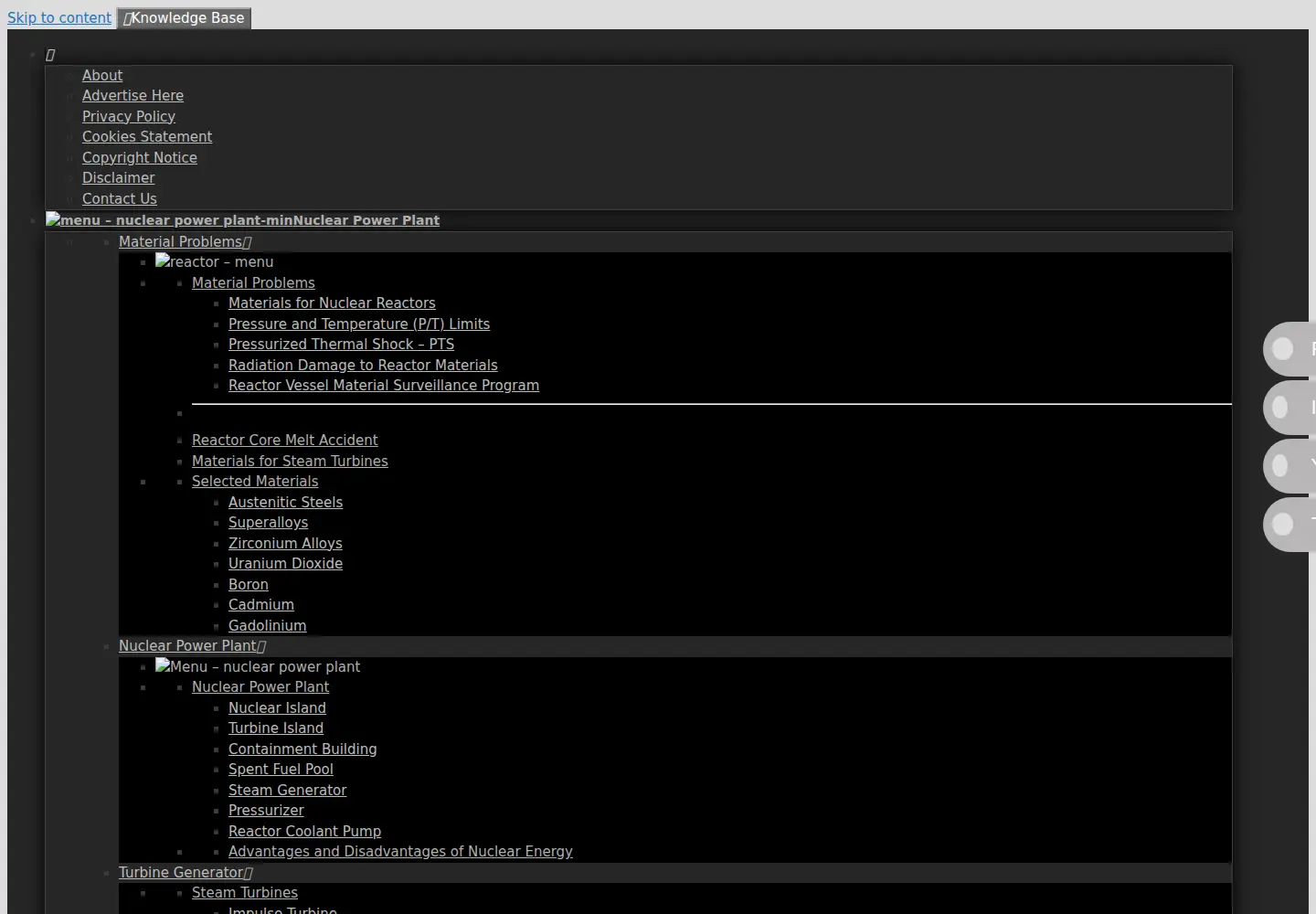Screen dimensions: 1316x914
Task: Expand the Material Problems submenu arrow glyph
Action: [x=248, y=242]
